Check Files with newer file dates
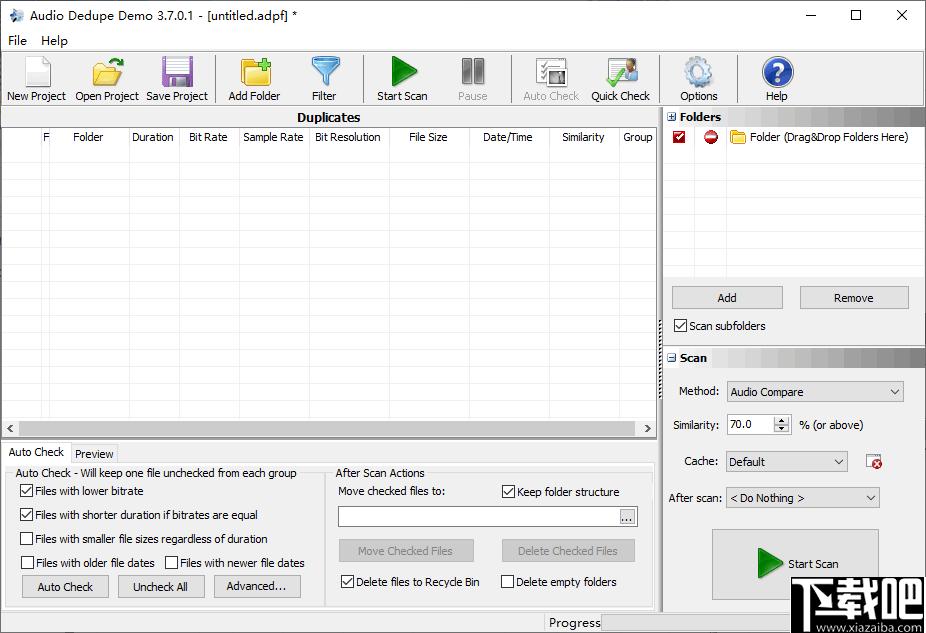The width and height of the screenshot is (926, 633). pyautogui.click(x=171, y=563)
